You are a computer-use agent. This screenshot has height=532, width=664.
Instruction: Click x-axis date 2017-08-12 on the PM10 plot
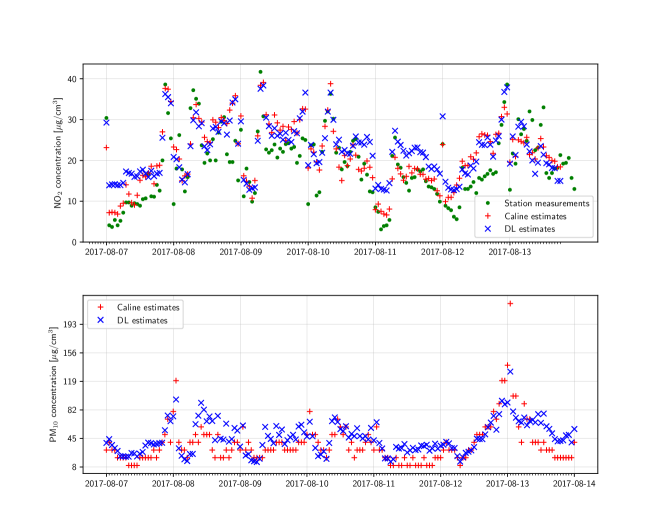point(440,484)
